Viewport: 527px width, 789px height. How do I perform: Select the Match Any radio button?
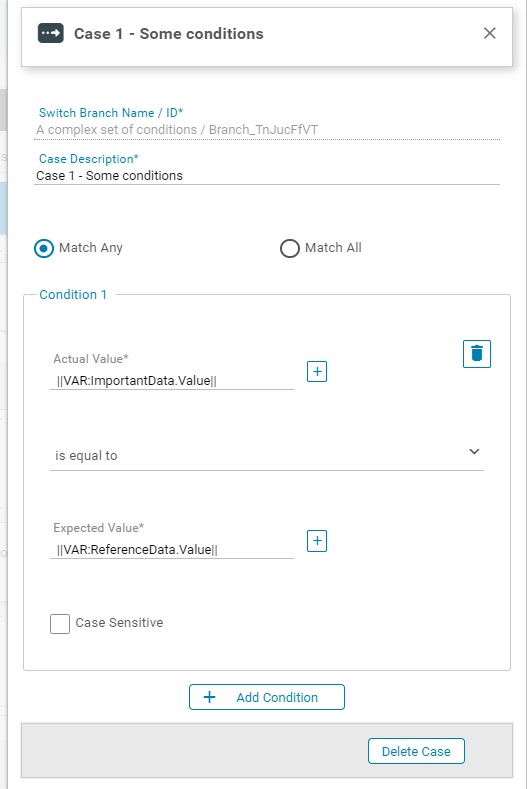(x=44, y=248)
